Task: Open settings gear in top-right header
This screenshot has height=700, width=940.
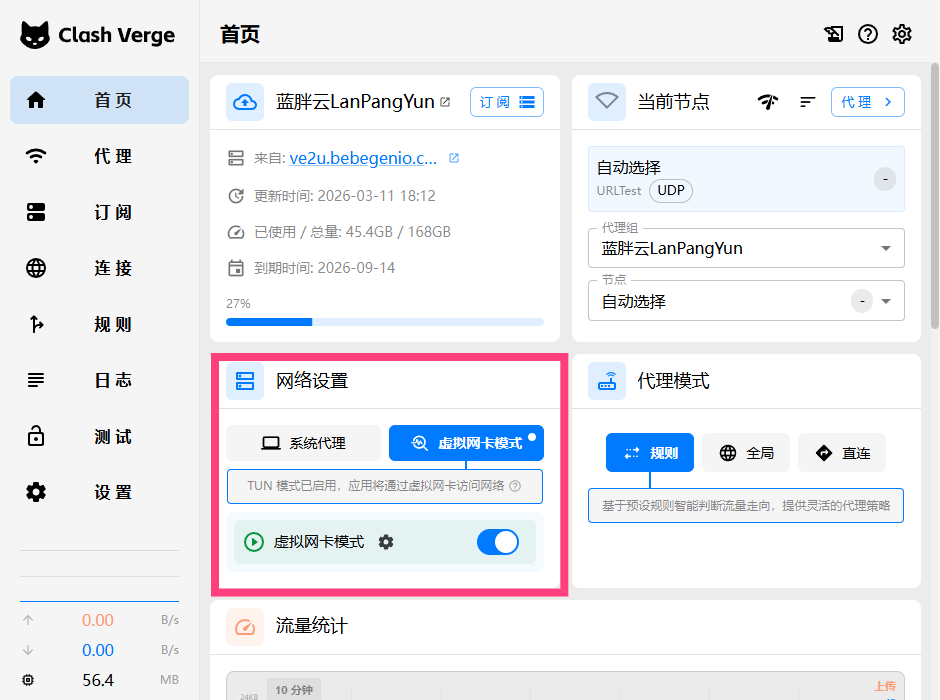Action: click(x=902, y=34)
